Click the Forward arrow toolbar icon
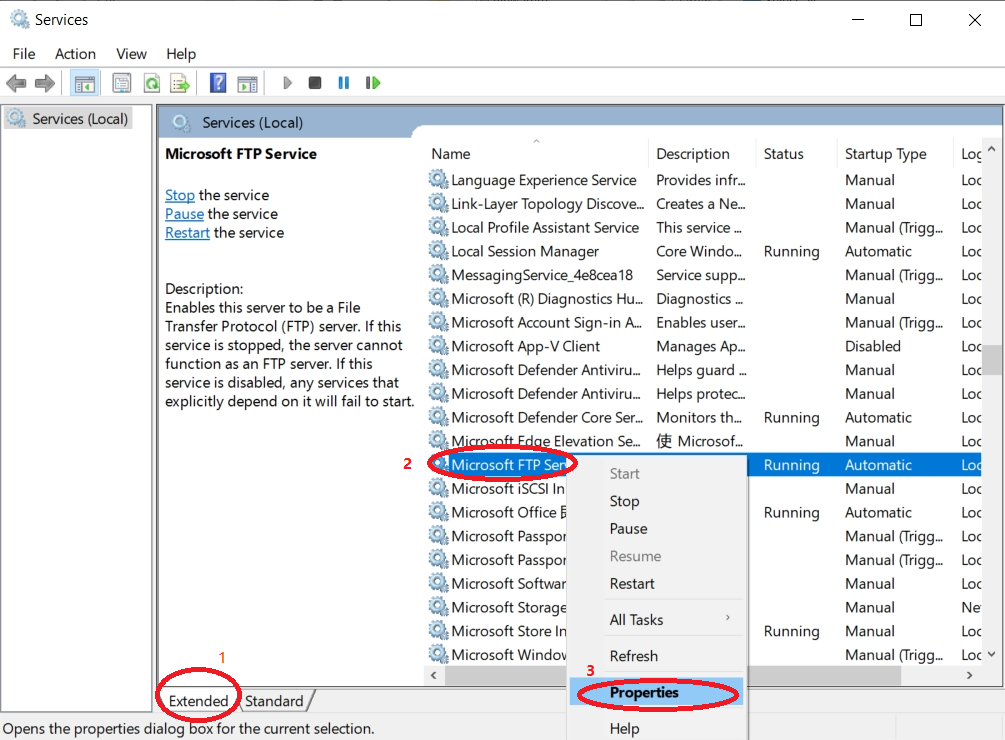The image size is (1005, 740). pos(44,83)
